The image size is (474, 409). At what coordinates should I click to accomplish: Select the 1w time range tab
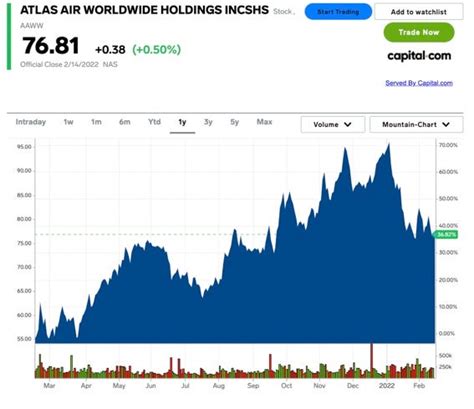click(68, 122)
